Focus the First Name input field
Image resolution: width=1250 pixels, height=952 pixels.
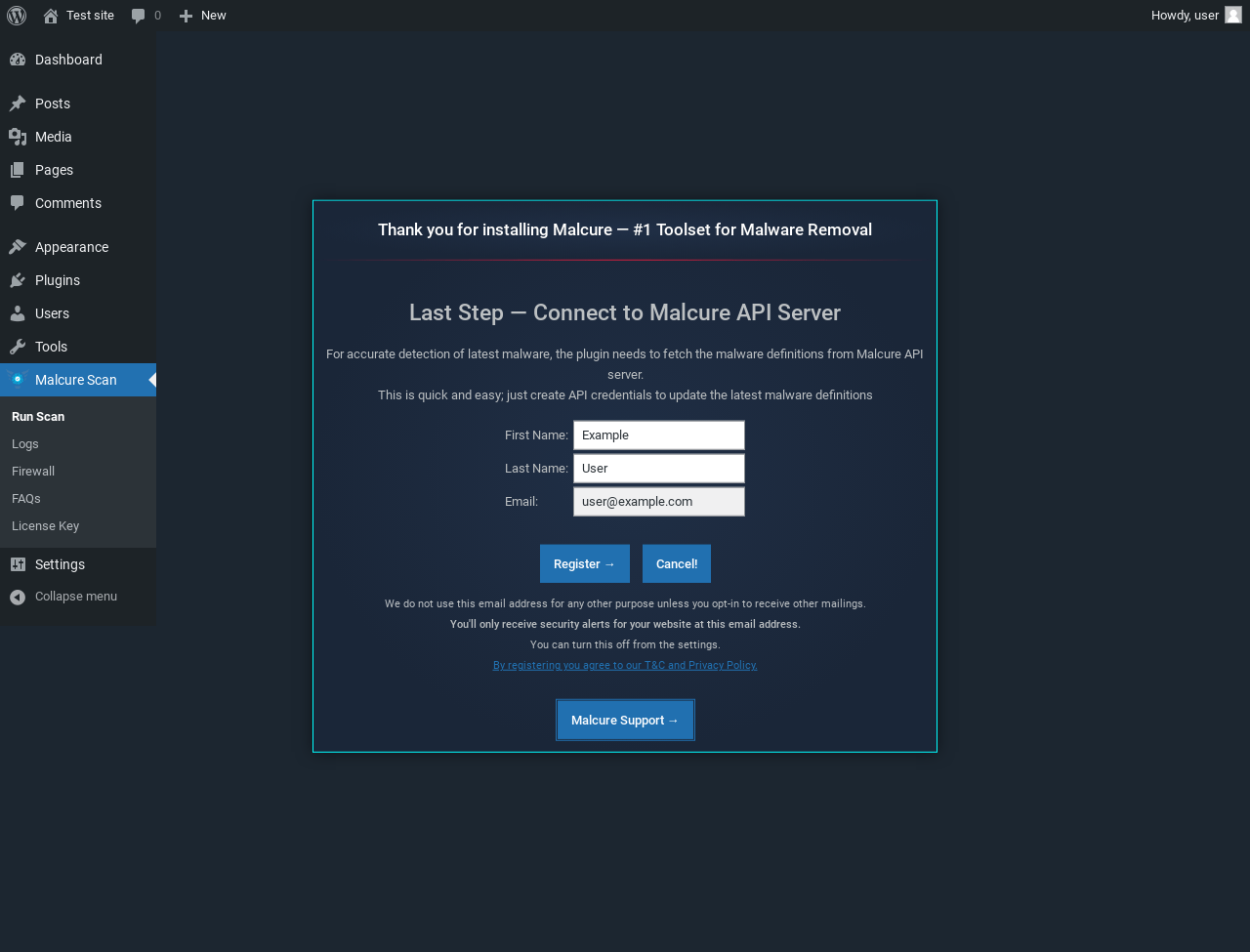click(x=659, y=435)
